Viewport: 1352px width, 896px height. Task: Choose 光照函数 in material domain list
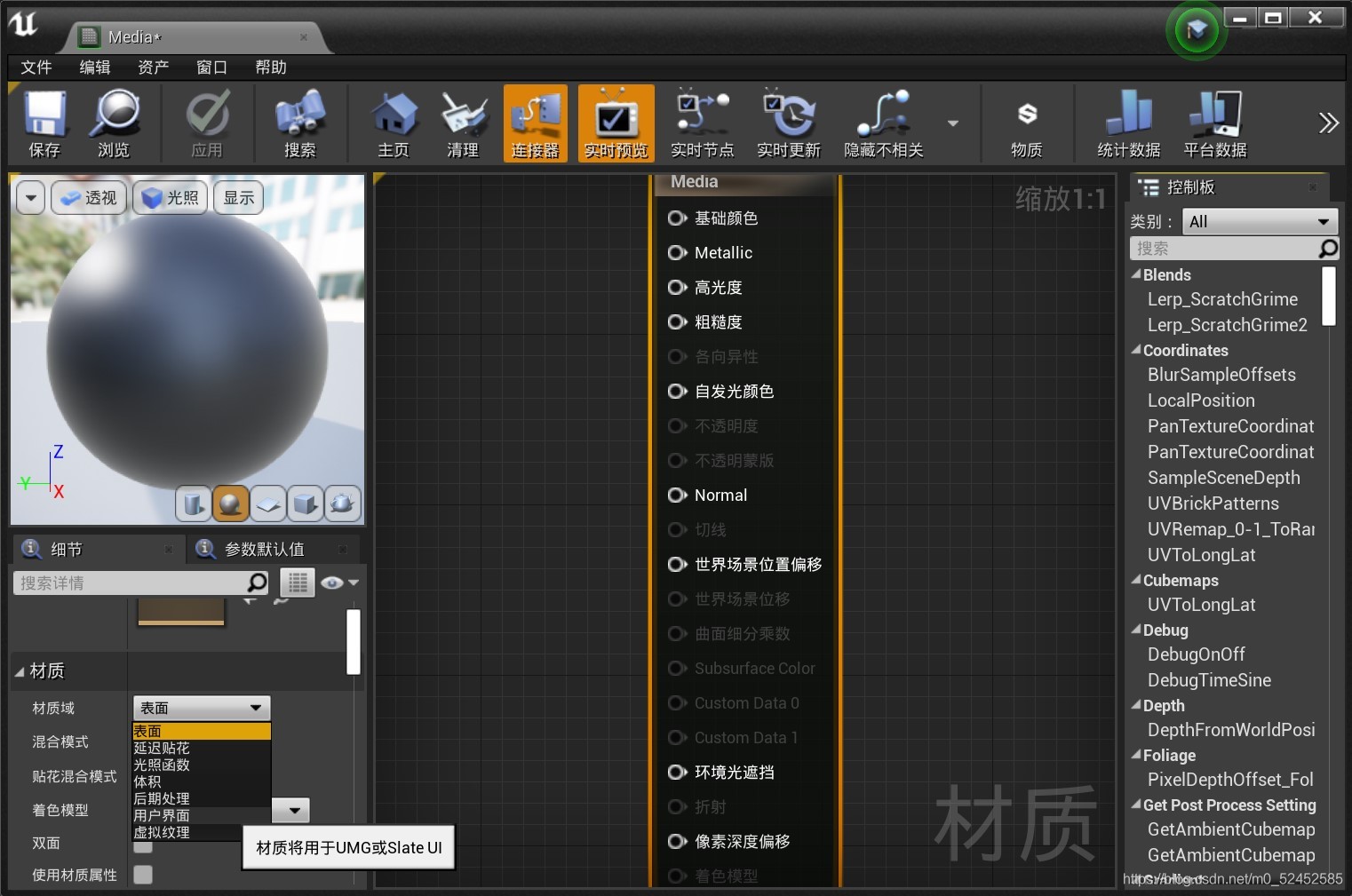click(x=201, y=765)
